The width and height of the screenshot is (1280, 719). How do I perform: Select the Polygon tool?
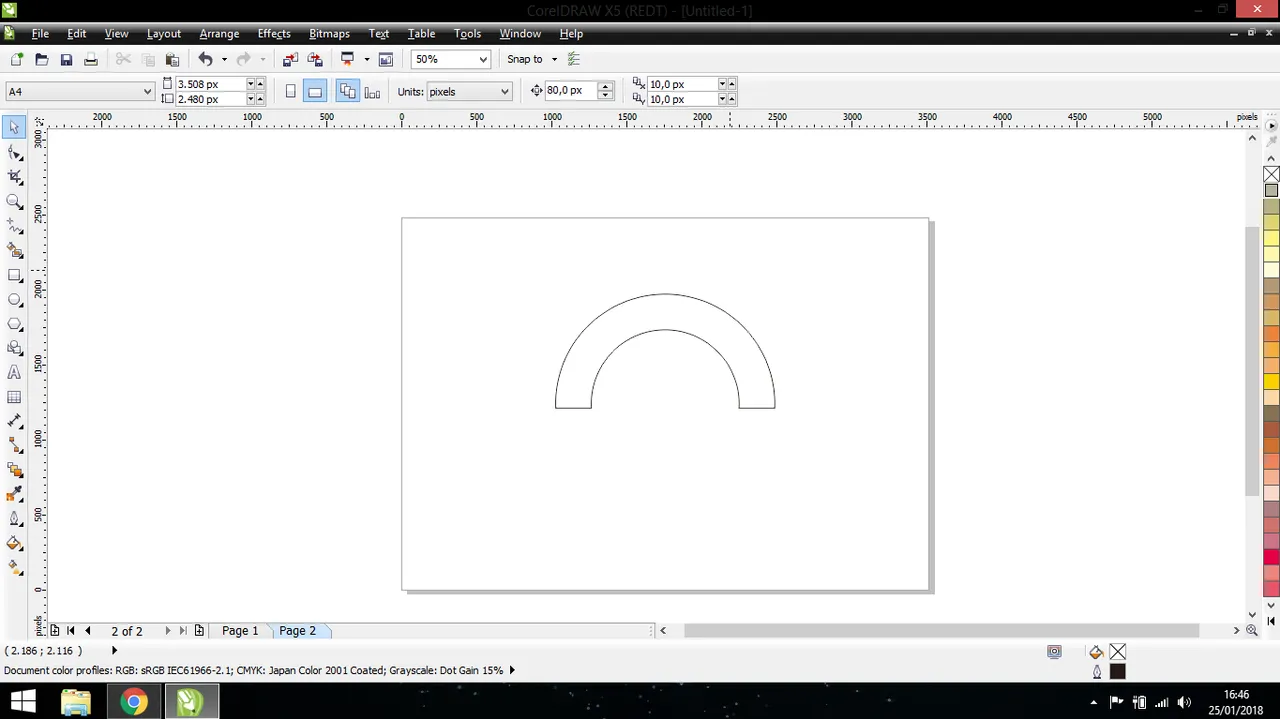(14, 324)
